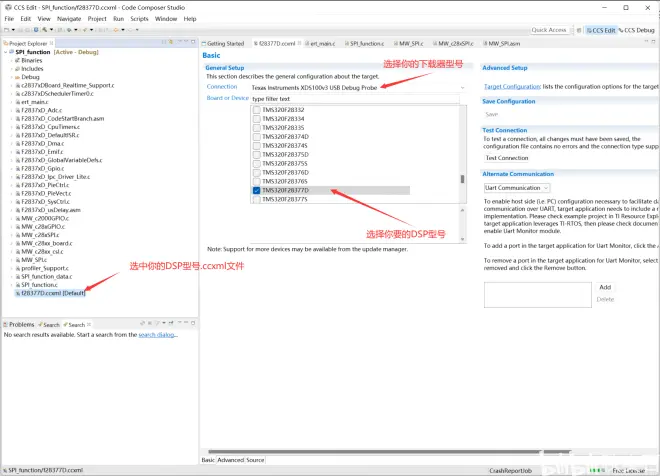Image resolution: width=660 pixels, height=476 pixels.
Task: Expand the Debug folder node
Action: pos(11,77)
